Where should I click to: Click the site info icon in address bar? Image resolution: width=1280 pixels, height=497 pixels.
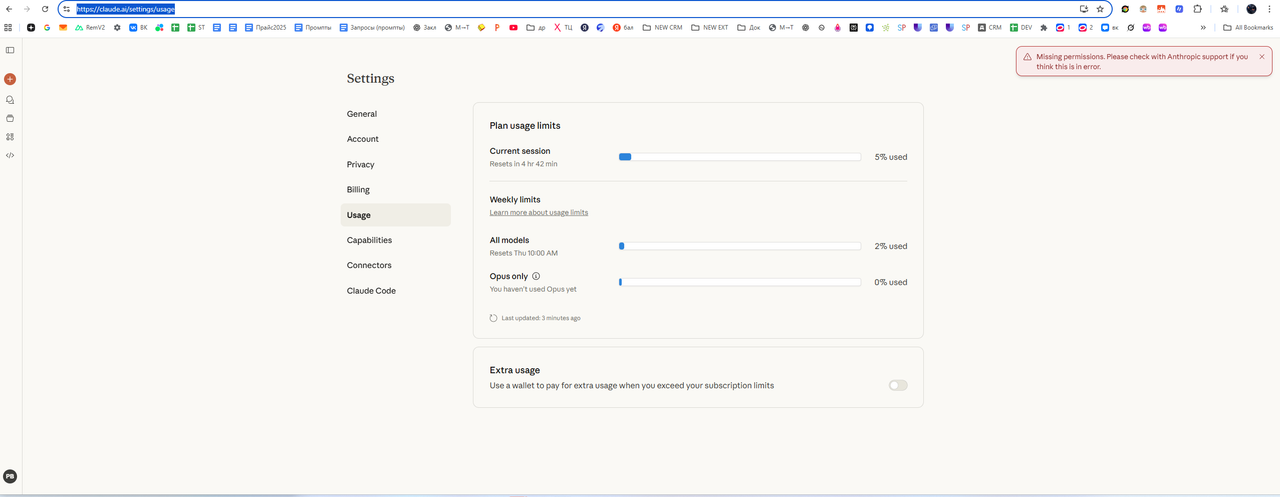[67, 9]
